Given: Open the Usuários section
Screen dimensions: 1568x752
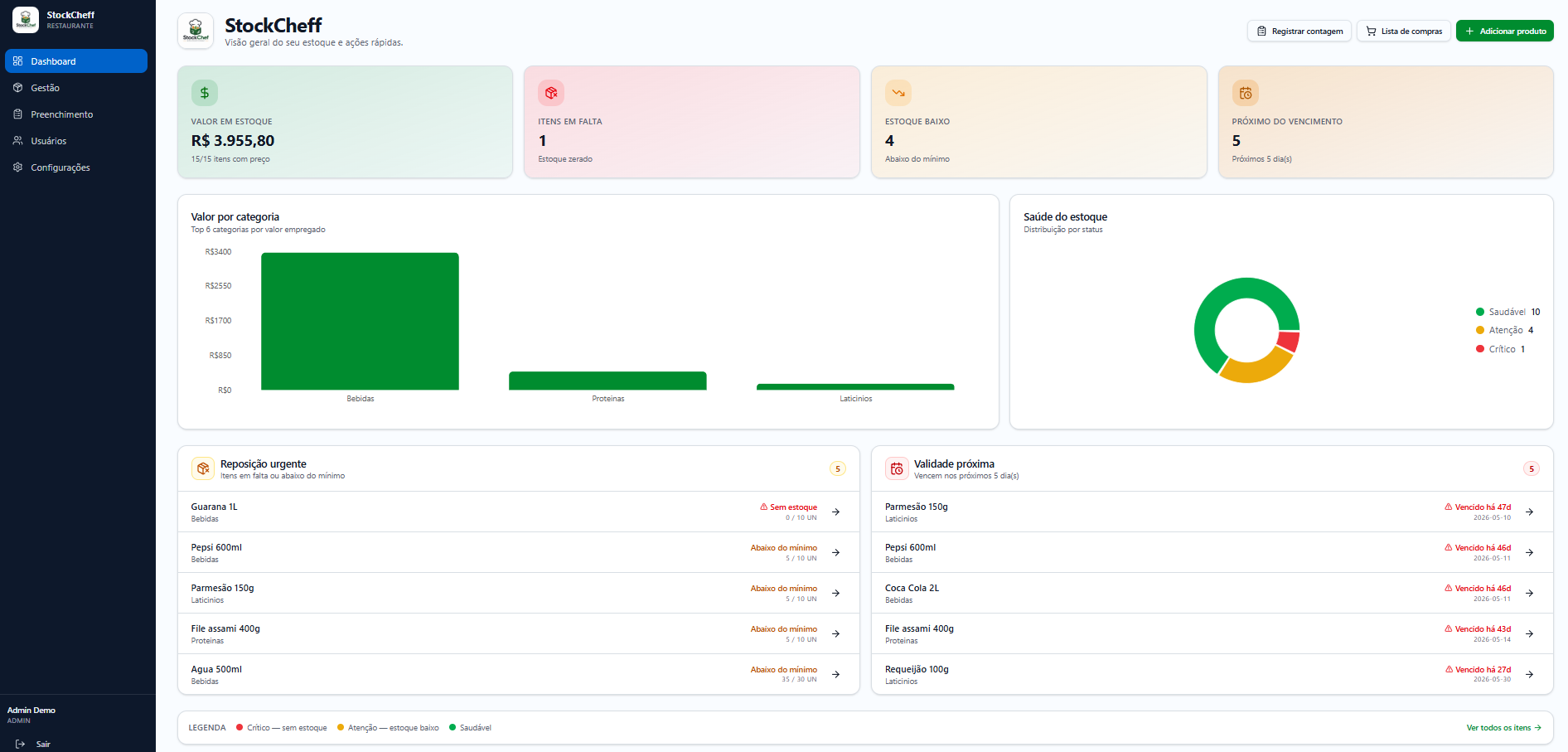Looking at the screenshot, I should click(x=76, y=141).
